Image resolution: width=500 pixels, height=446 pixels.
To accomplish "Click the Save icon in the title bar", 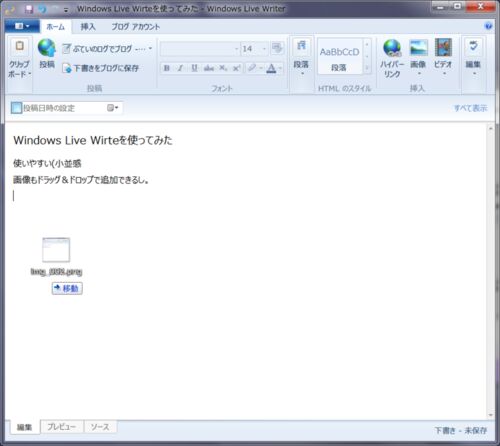I will (x=29, y=9).
